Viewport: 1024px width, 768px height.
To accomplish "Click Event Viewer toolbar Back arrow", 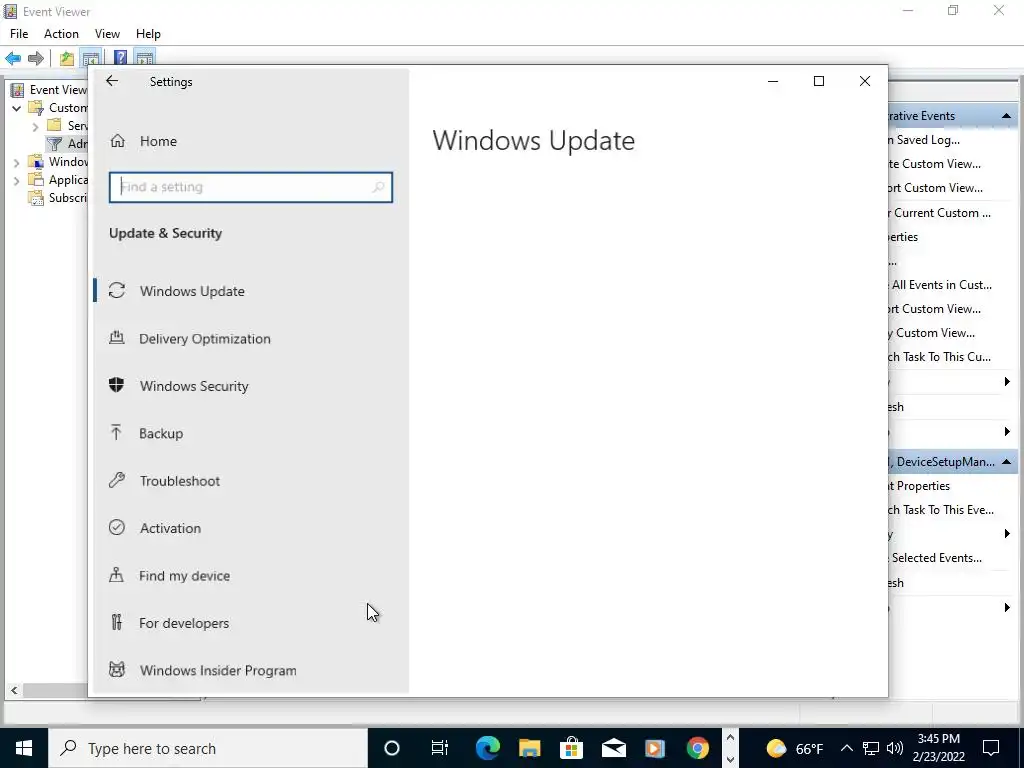I will point(13,58).
